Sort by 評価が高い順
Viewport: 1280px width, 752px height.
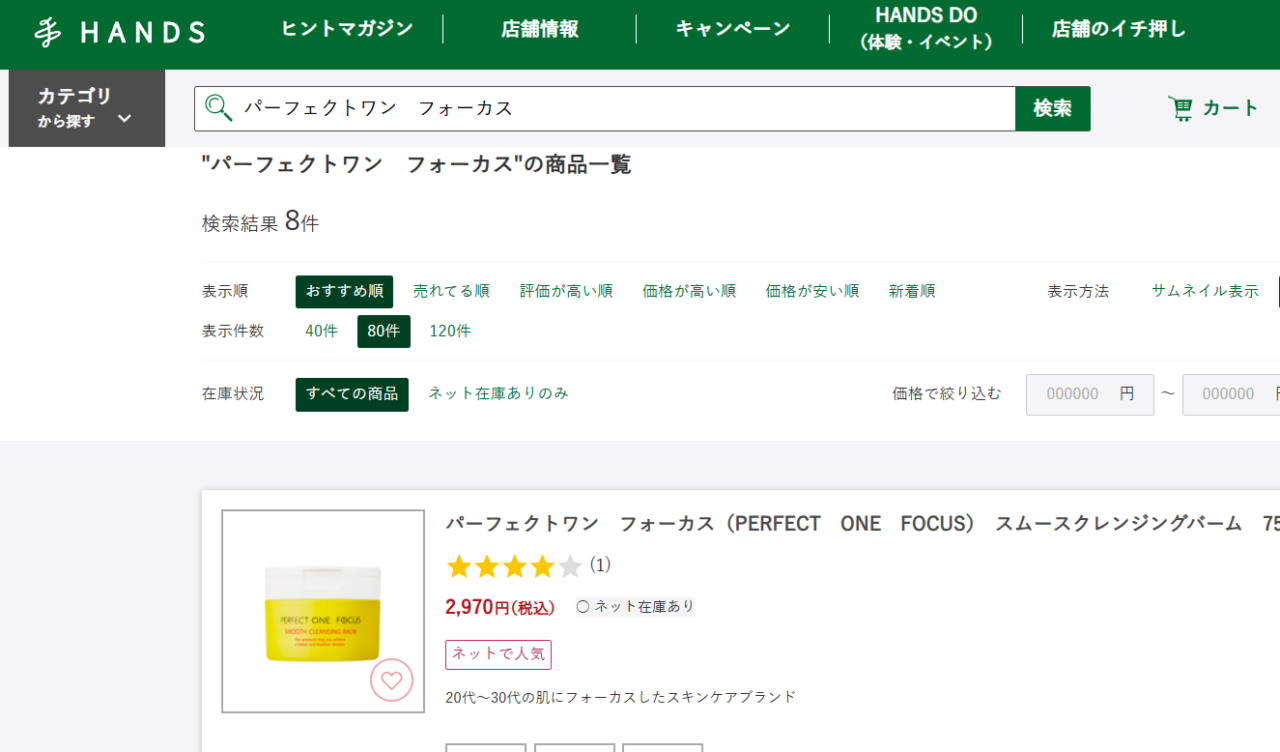click(x=566, y=291)
